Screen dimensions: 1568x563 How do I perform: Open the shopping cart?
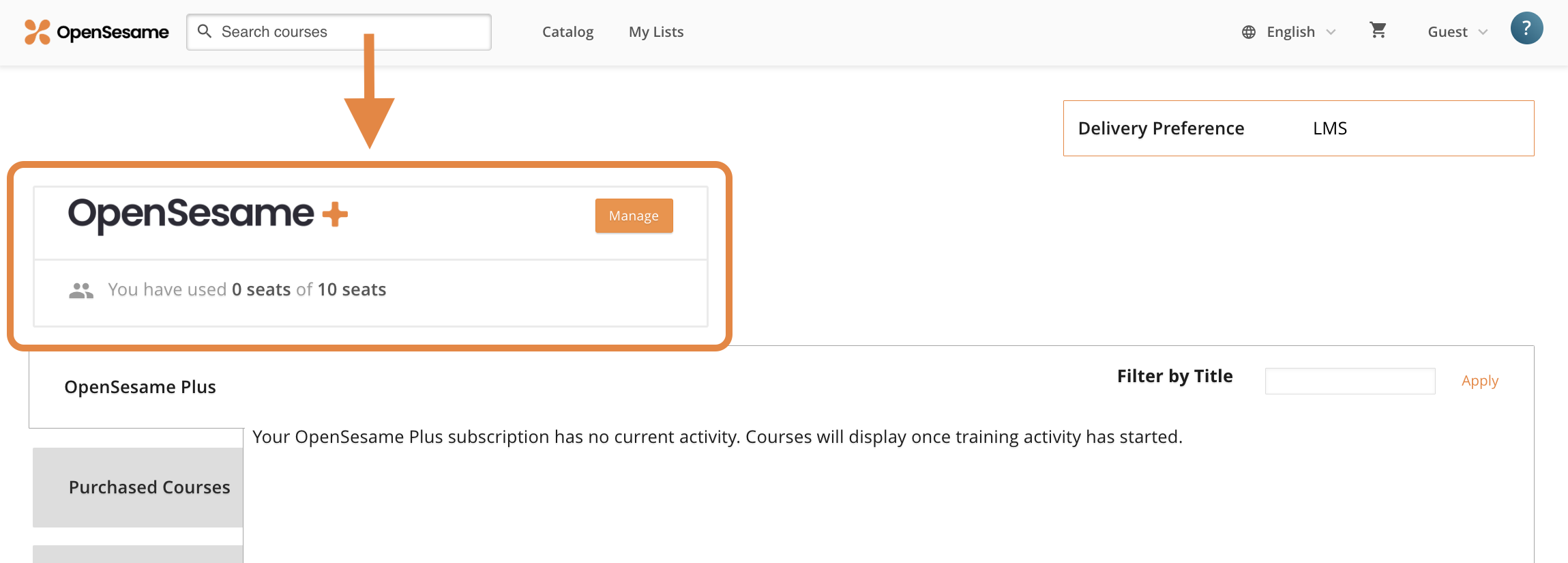pyautogui.click(x=1378, y=31)
